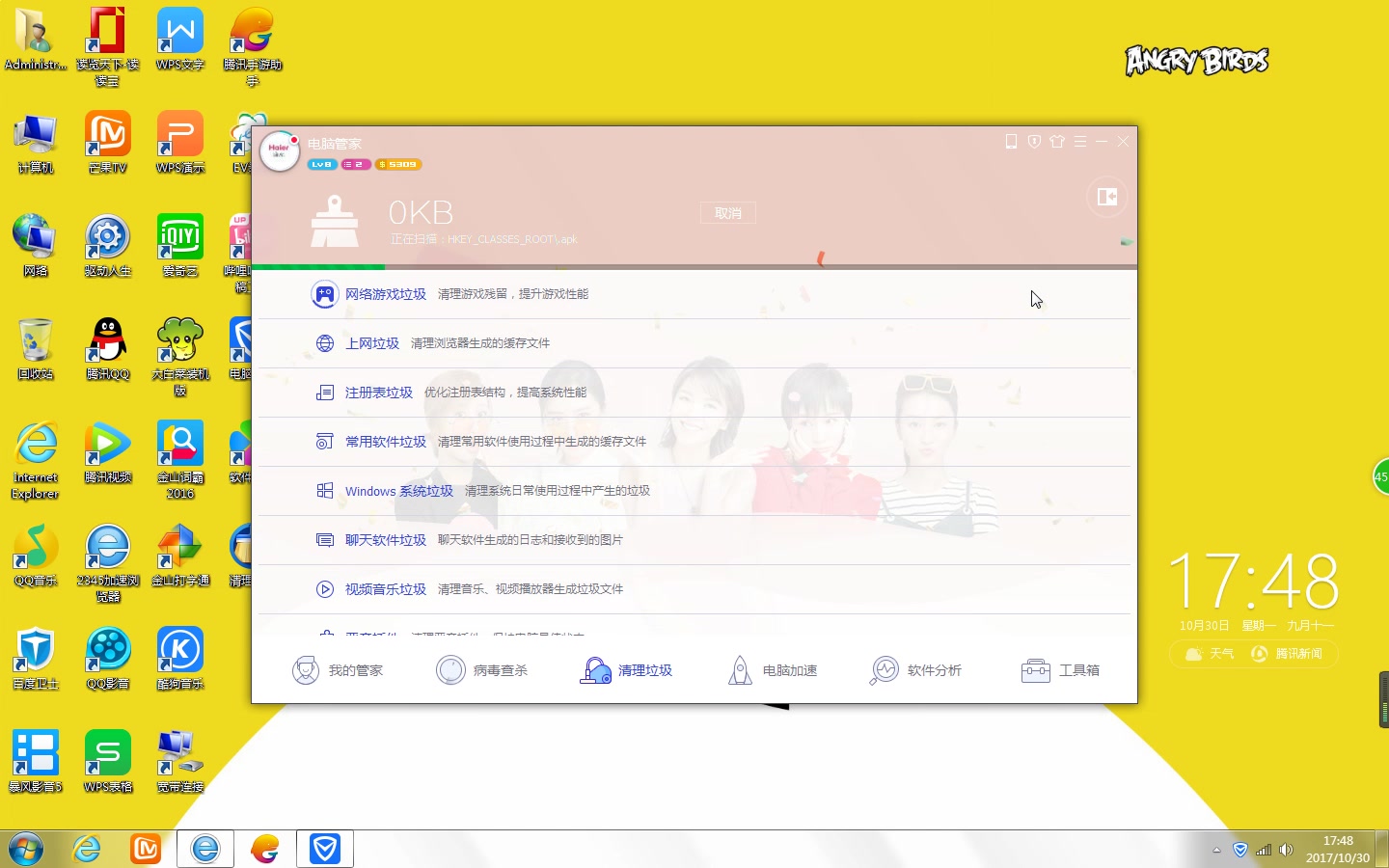Viewport: 1389px width, 868px height.
Task: Select the 上网垃圾 row
Action: tap(694, 343)
